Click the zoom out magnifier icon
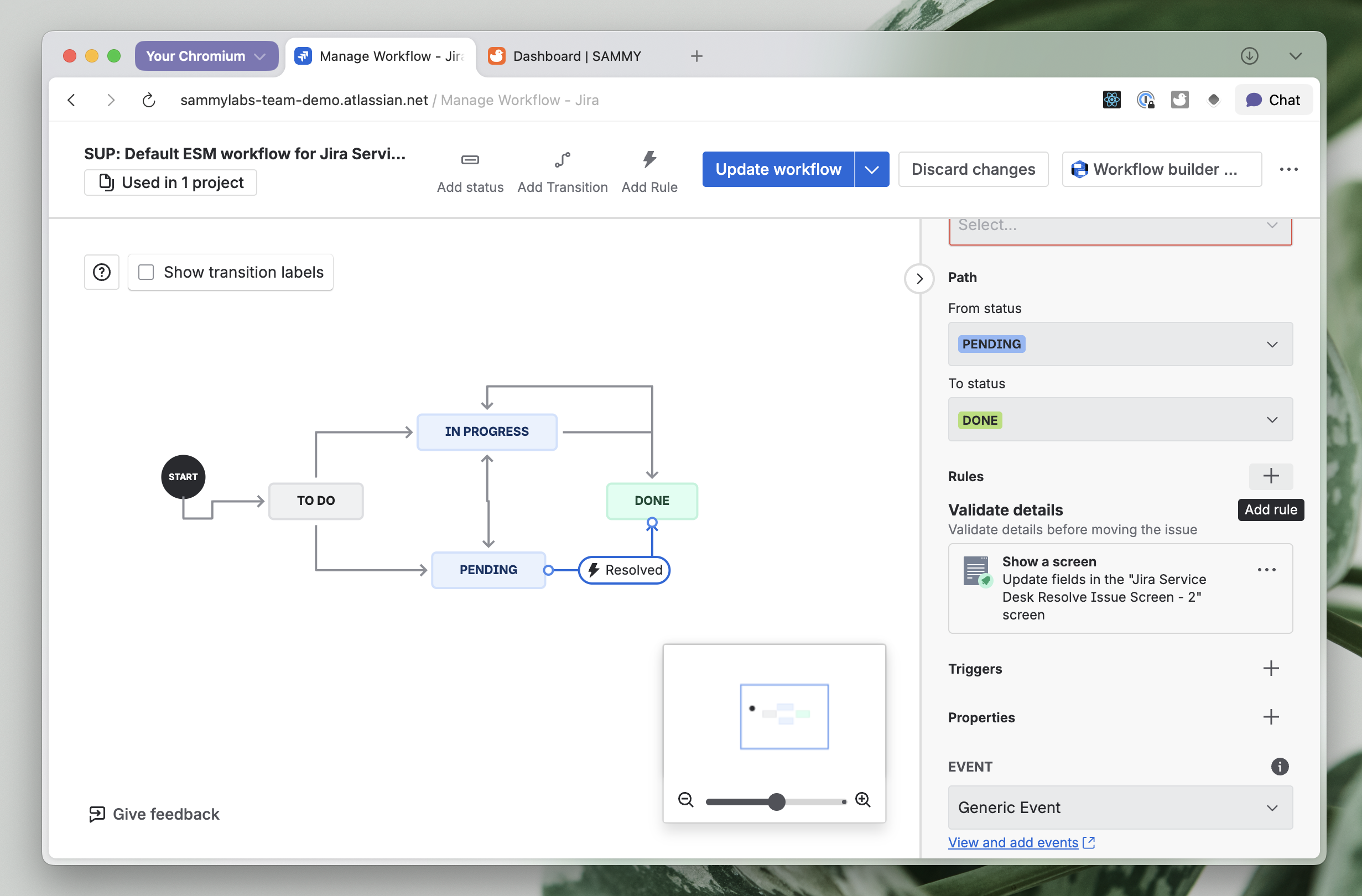The width and height of the screenshot is (1362, 896). [x=685, y=799]
